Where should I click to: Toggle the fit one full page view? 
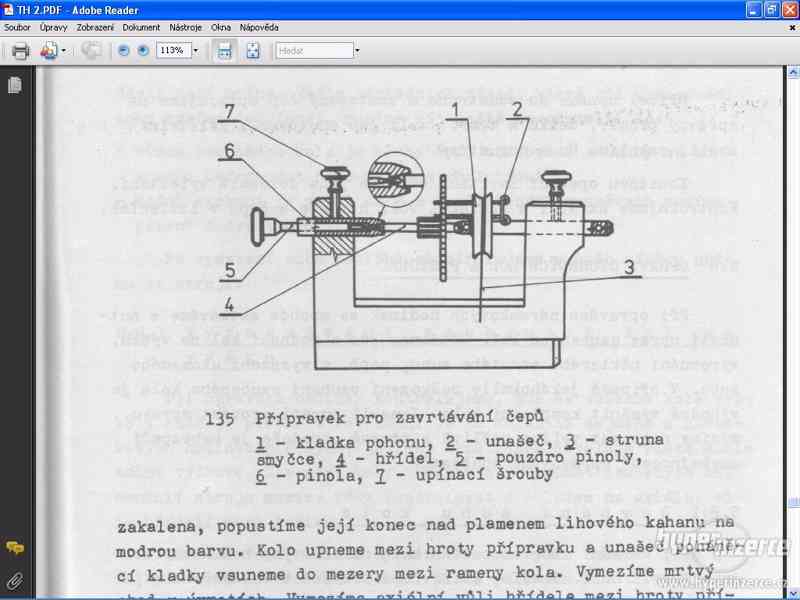click(x=253, y=50)
